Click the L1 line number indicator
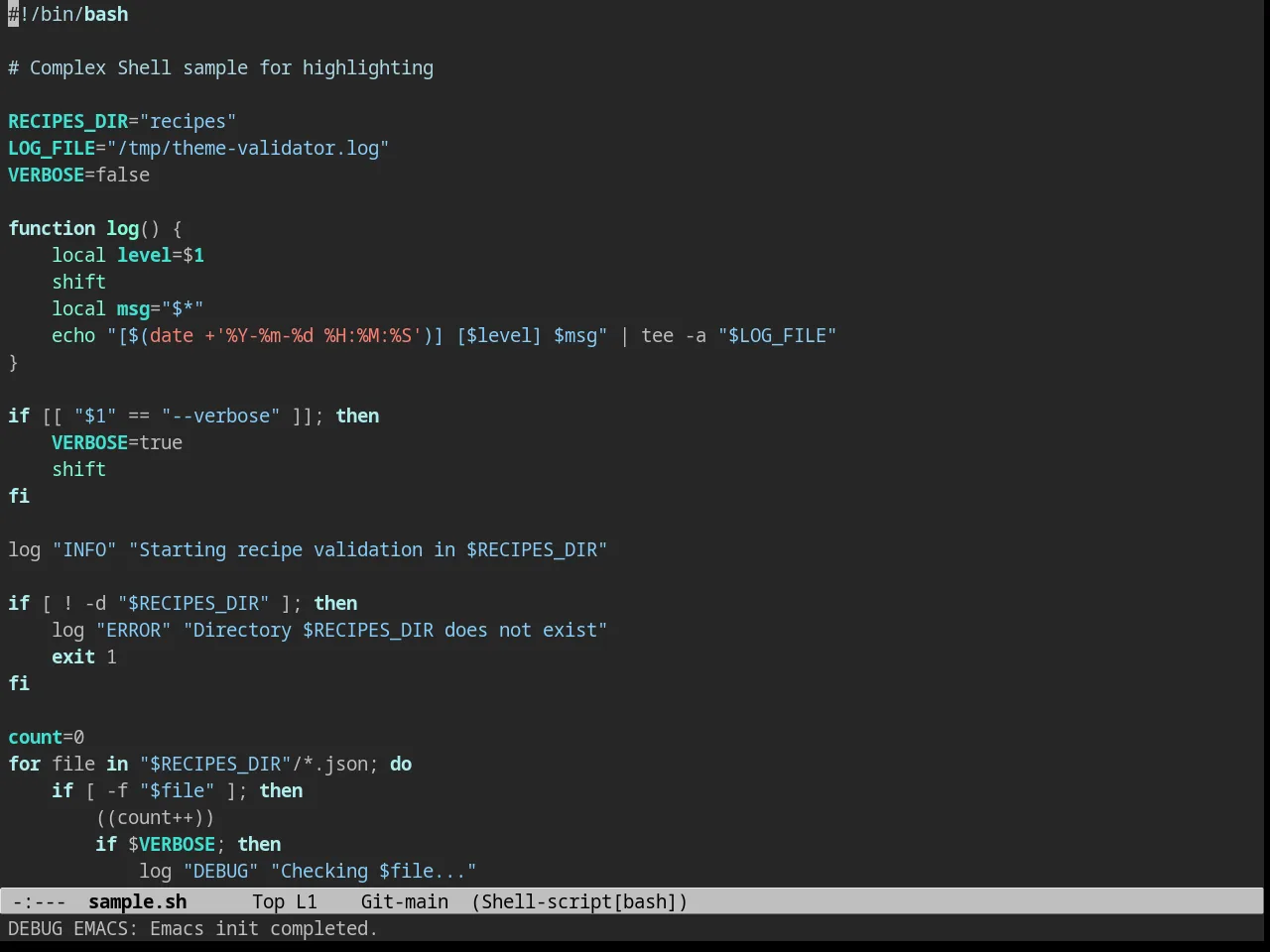Viewport: 1270px width, 952px height. coord(307,901)
